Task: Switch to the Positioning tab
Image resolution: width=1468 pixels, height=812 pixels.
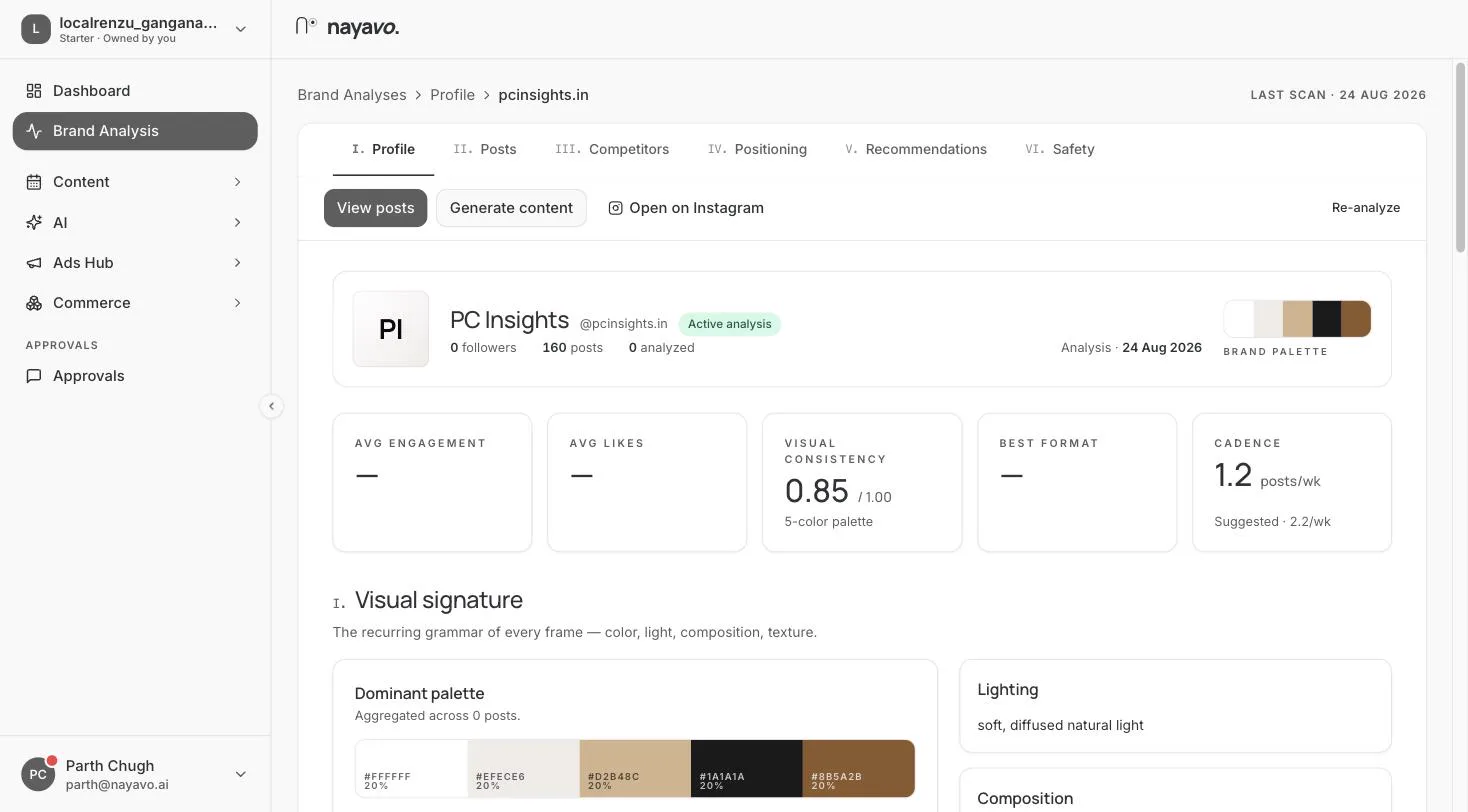Action: pos(757,149)
